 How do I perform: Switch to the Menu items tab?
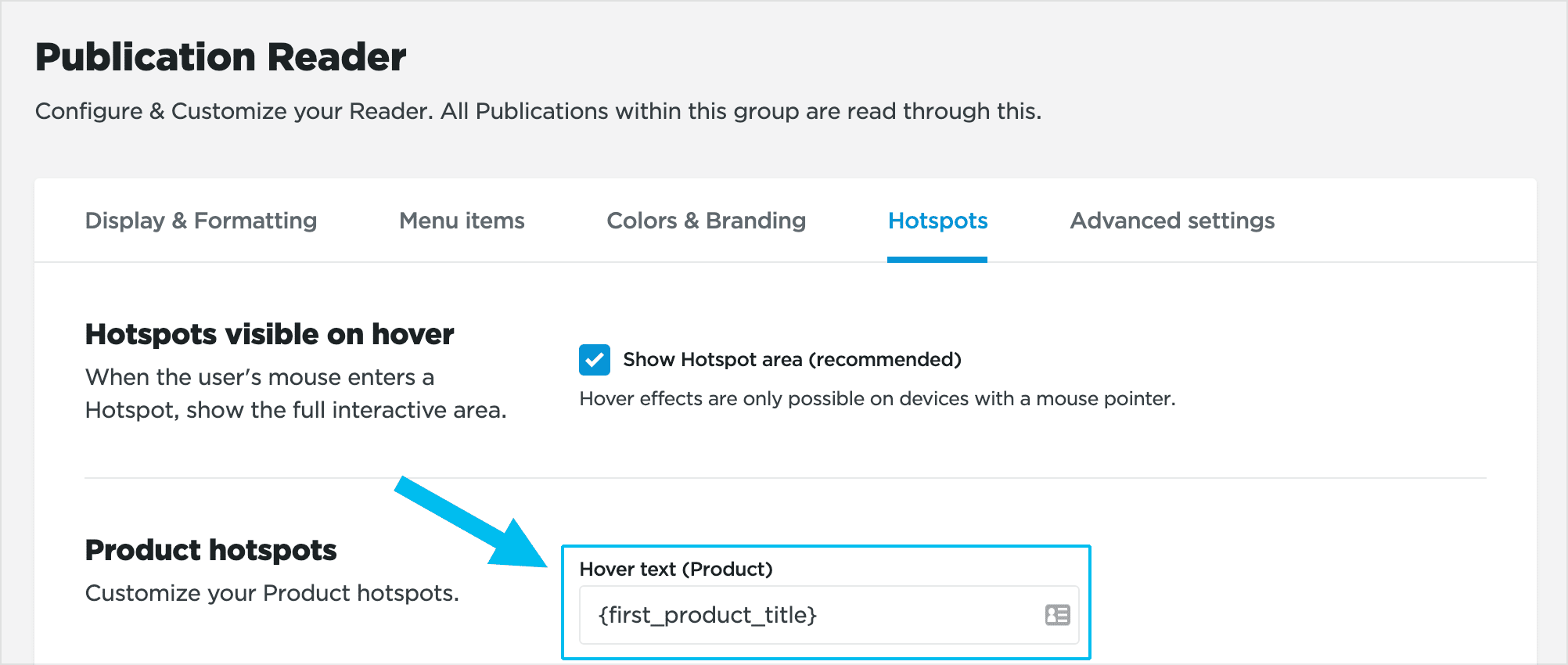click(x=462, y=221)
